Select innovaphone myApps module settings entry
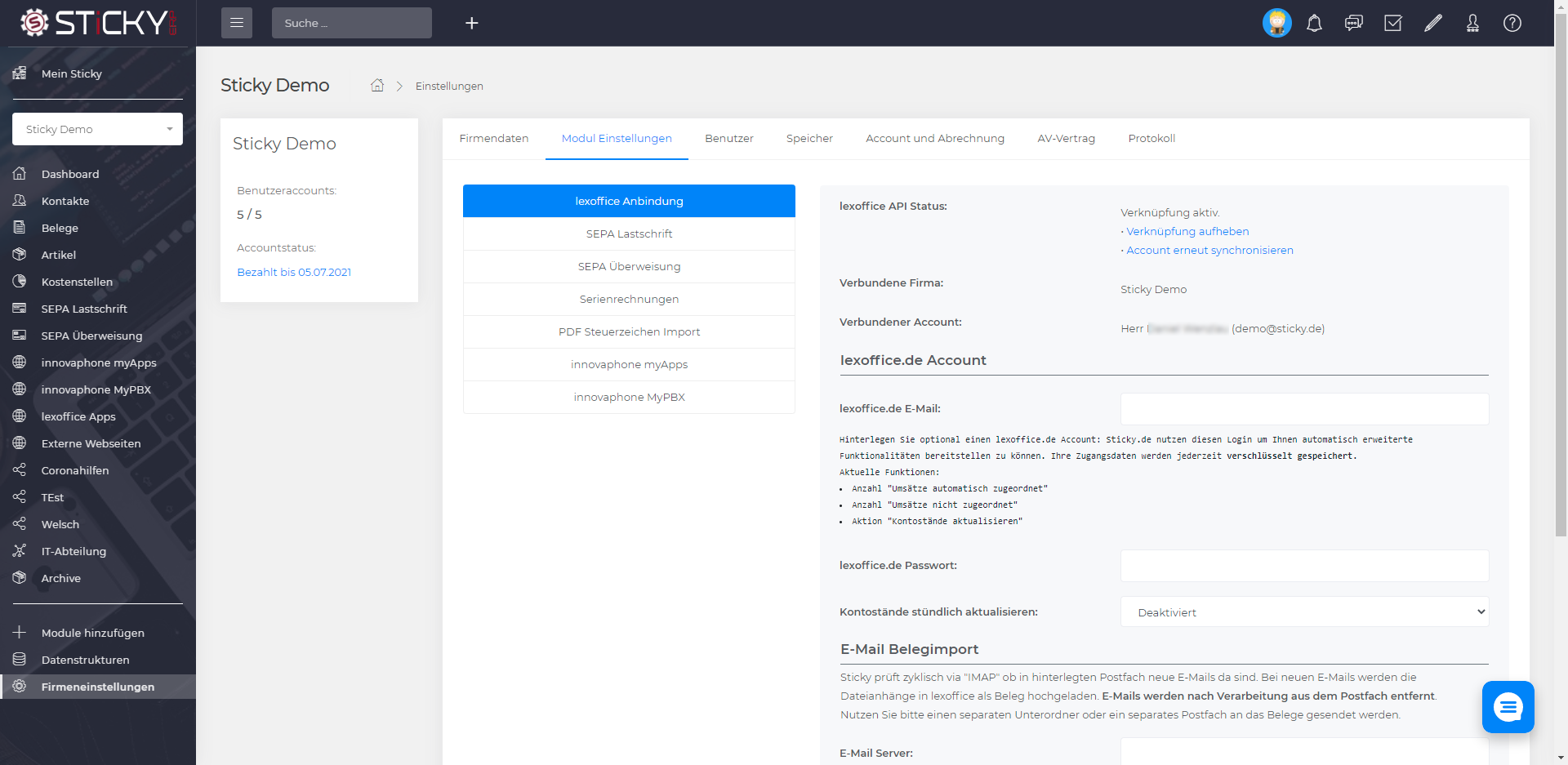1568x765 pixels. (x=629, y=364)
